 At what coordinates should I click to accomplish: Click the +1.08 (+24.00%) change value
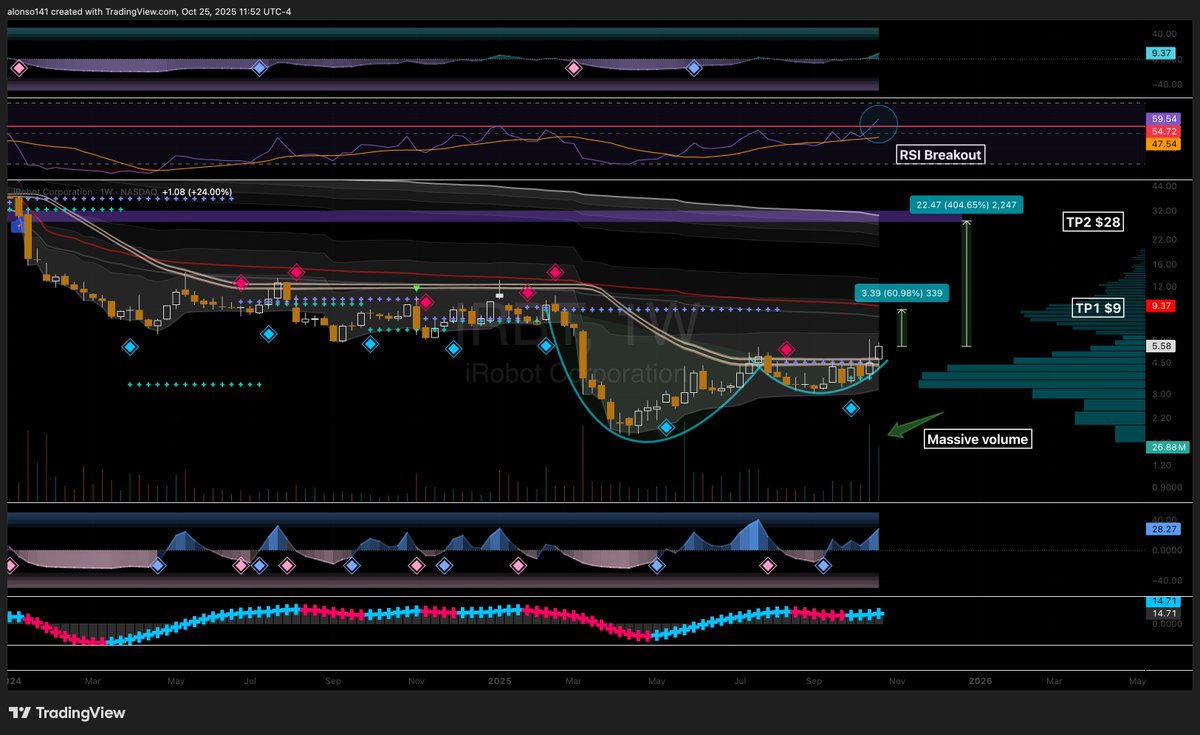pos(197,192)
